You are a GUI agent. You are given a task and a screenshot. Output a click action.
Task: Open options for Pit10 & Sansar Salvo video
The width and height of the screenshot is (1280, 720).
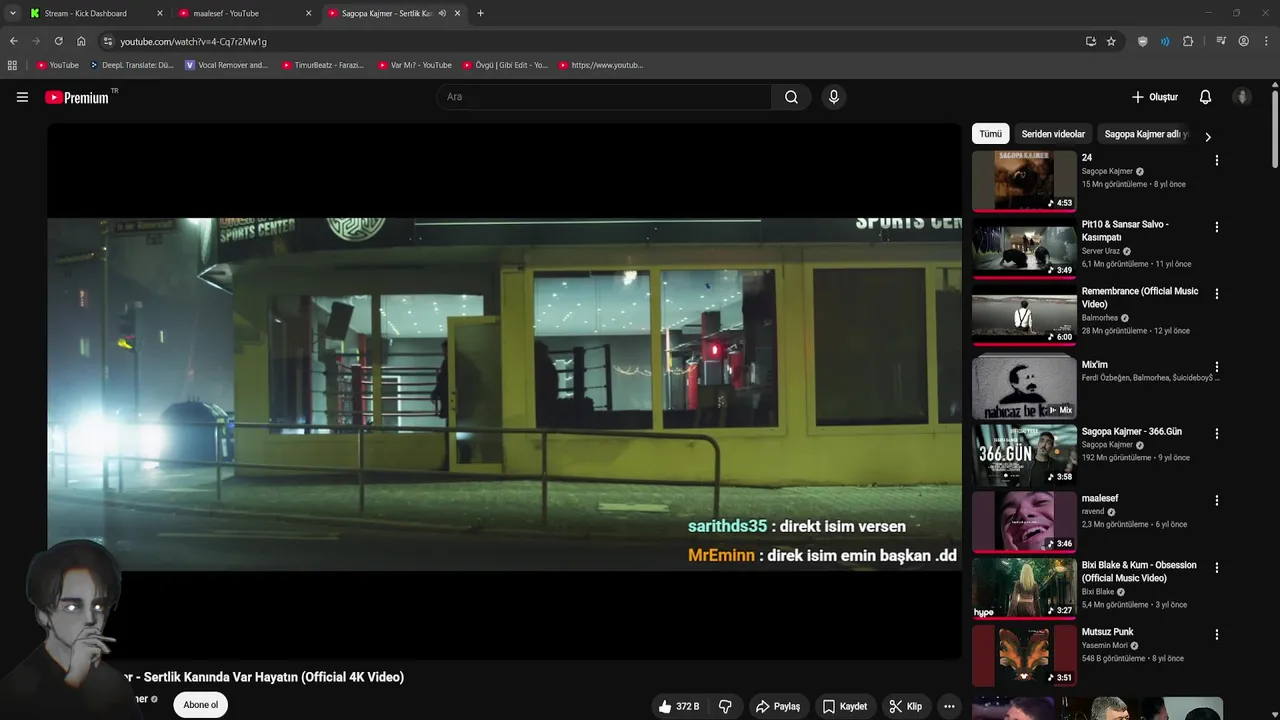1216,227
